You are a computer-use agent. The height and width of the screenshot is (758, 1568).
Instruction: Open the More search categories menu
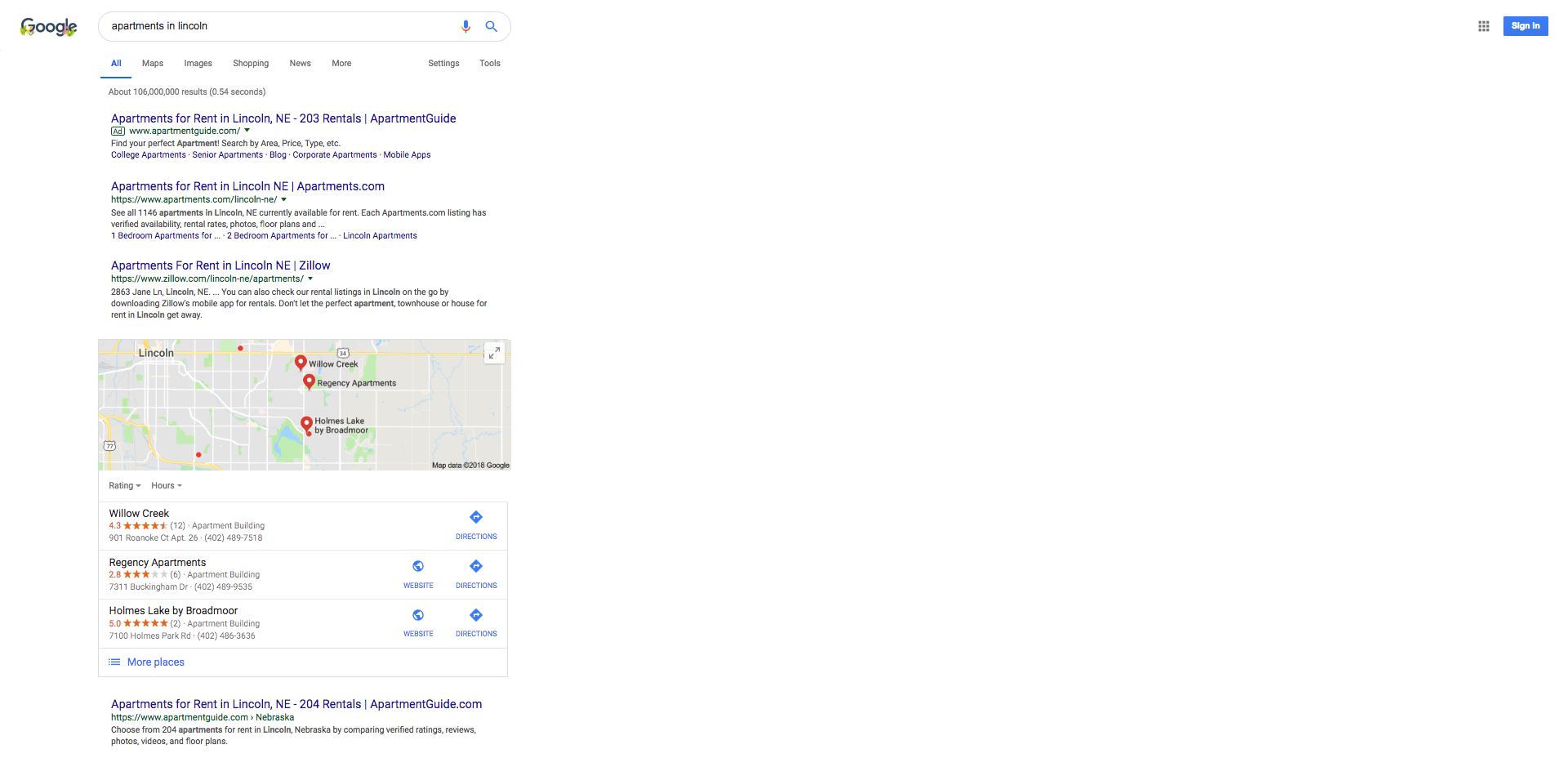click(x=341, y=63)
